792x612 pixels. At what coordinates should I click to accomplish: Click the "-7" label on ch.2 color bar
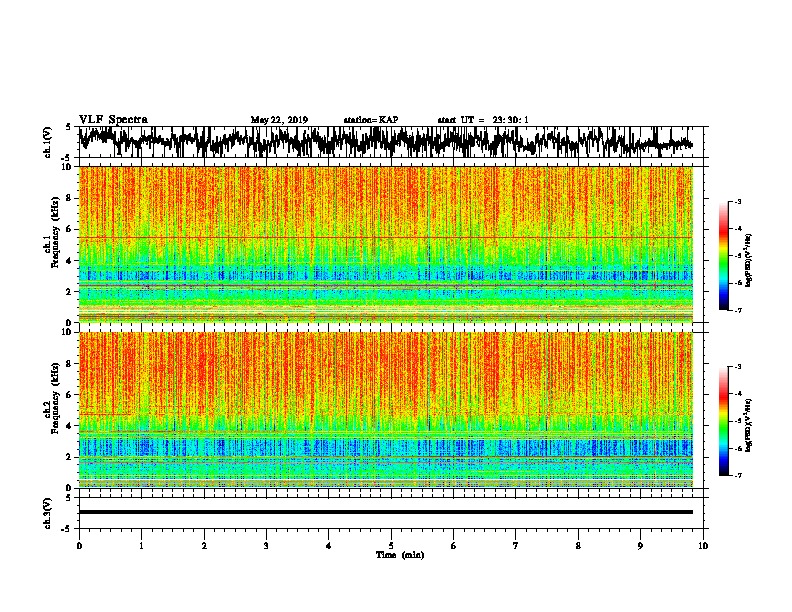pos(737,475)
